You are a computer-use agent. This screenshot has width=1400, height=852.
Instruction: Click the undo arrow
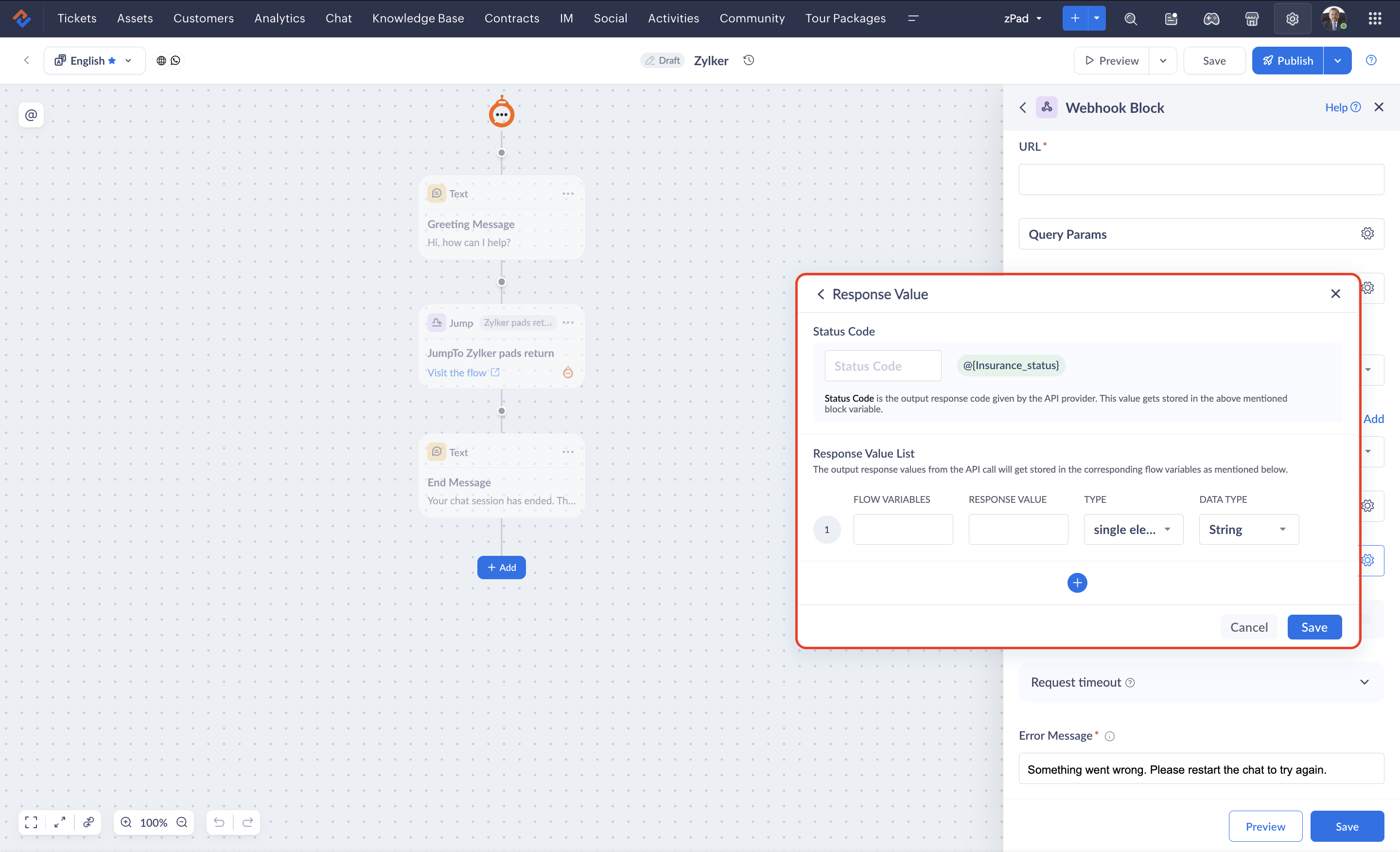(219, 822)
